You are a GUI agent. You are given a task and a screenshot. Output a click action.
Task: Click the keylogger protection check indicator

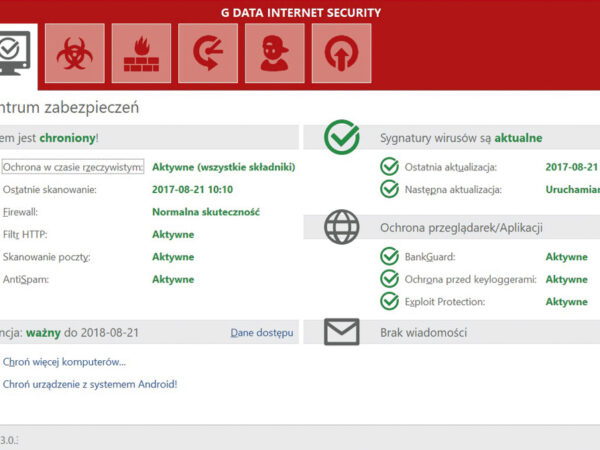pyautogui.click(x=389, y=279)
